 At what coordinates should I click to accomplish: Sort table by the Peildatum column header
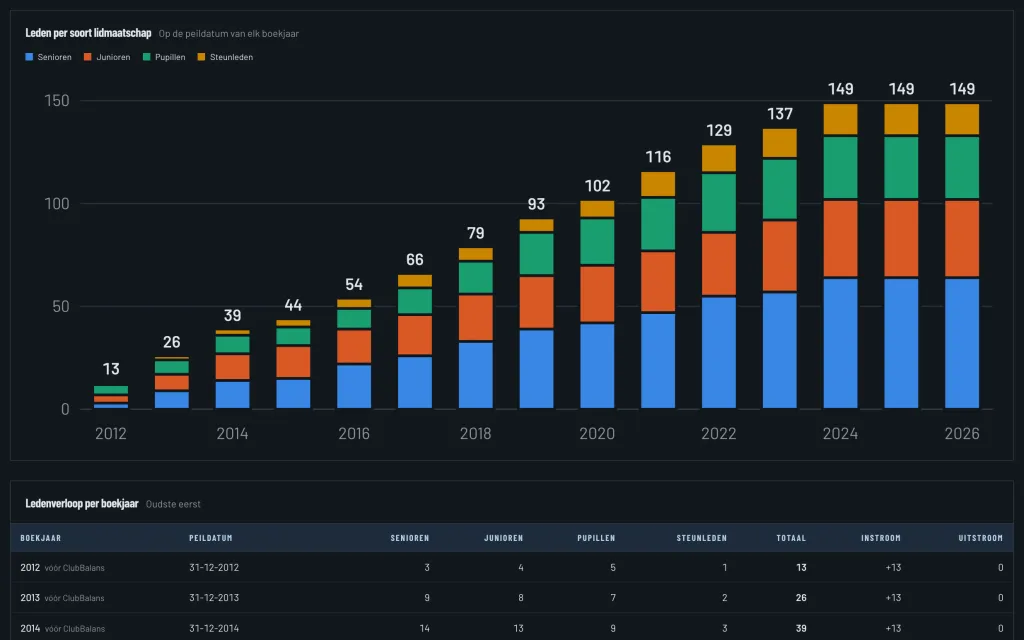point(211,538)
